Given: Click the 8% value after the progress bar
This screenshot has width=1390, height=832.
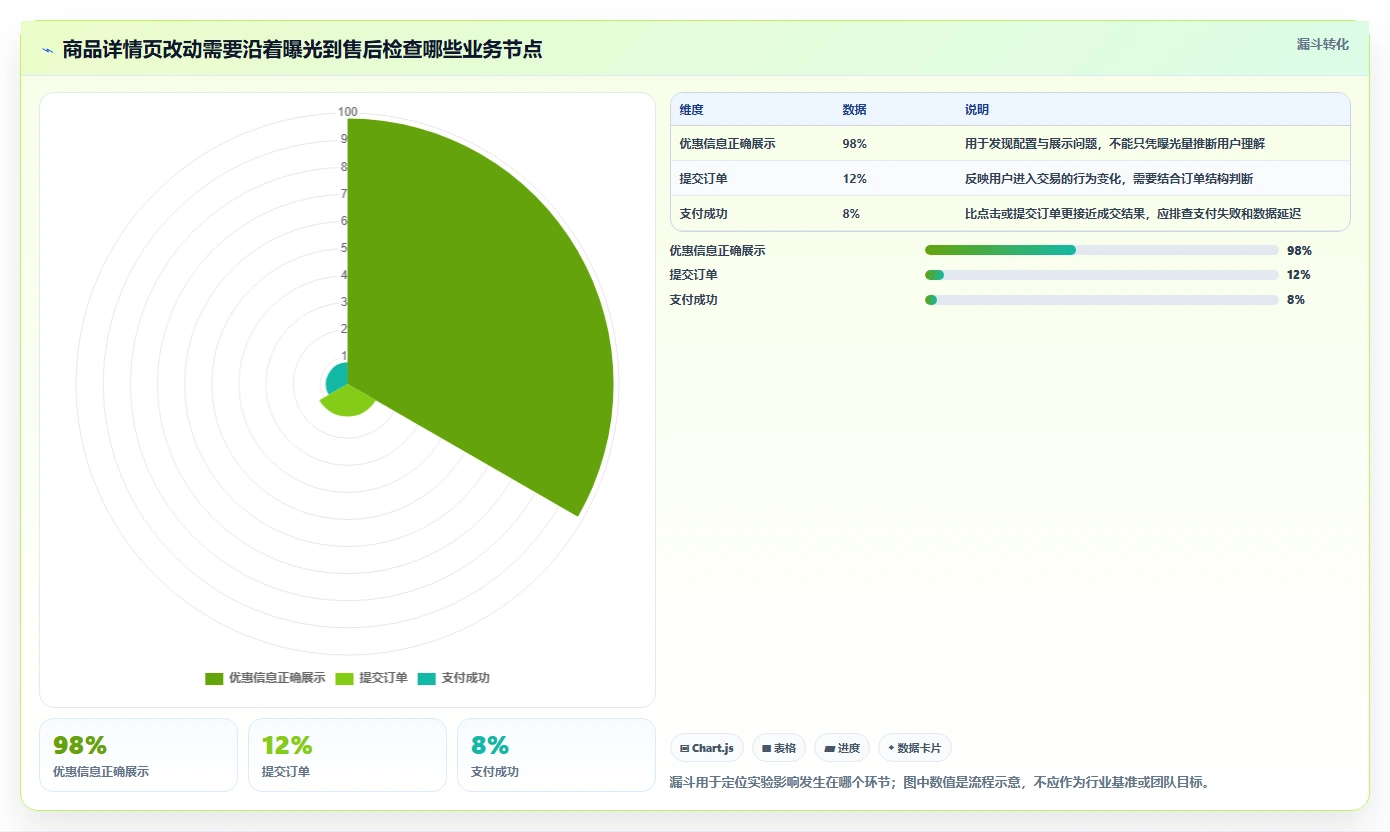Looking at the screenshot, I should 1296,300.
